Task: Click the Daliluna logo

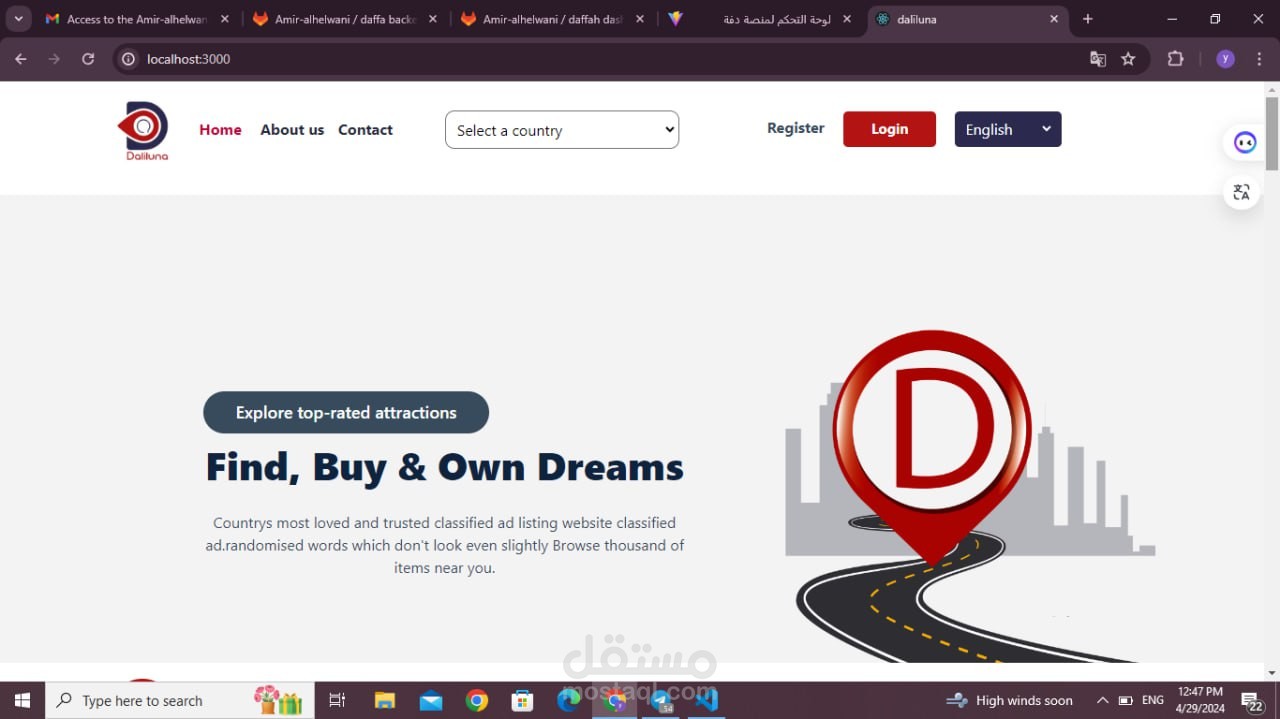Action: [143, 130]
